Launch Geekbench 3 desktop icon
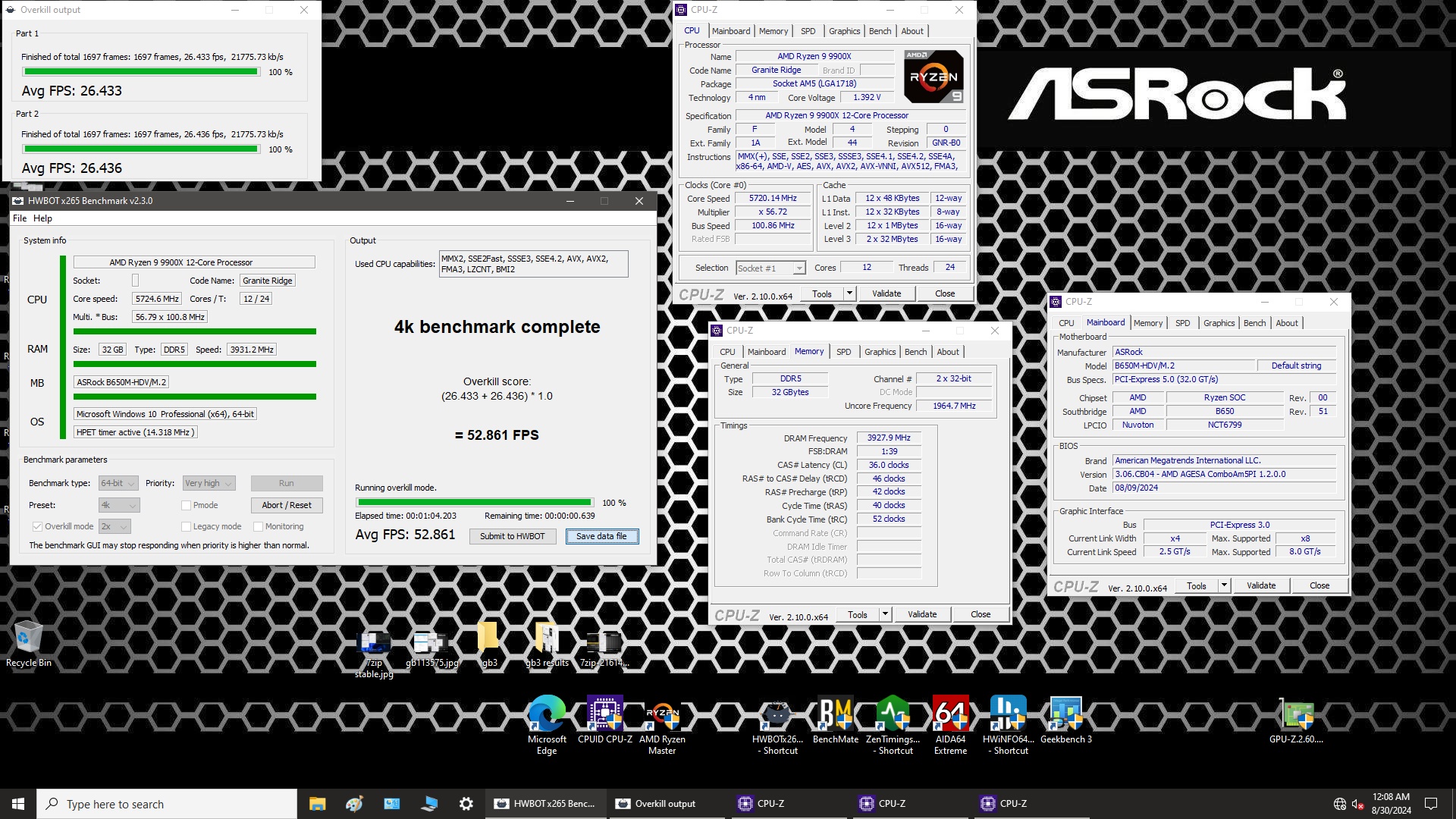This screenshot has width=1456, height=819. coord(1065,719)
